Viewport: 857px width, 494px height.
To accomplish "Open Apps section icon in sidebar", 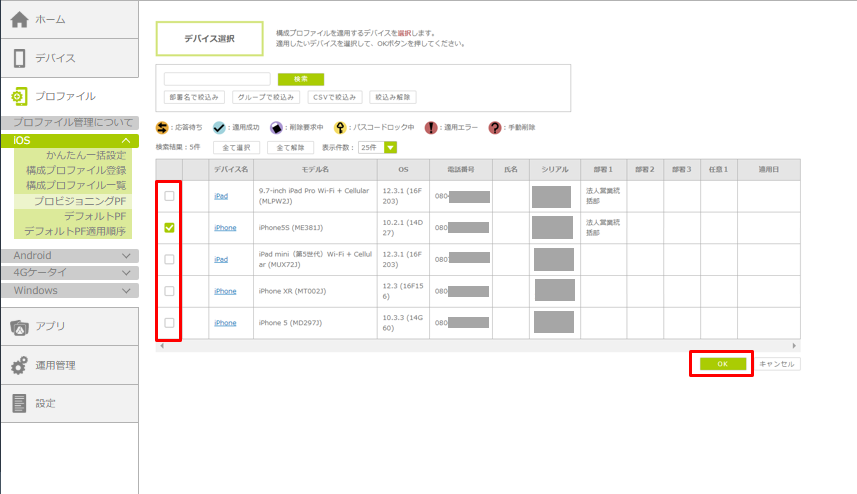I will (19, 327).
